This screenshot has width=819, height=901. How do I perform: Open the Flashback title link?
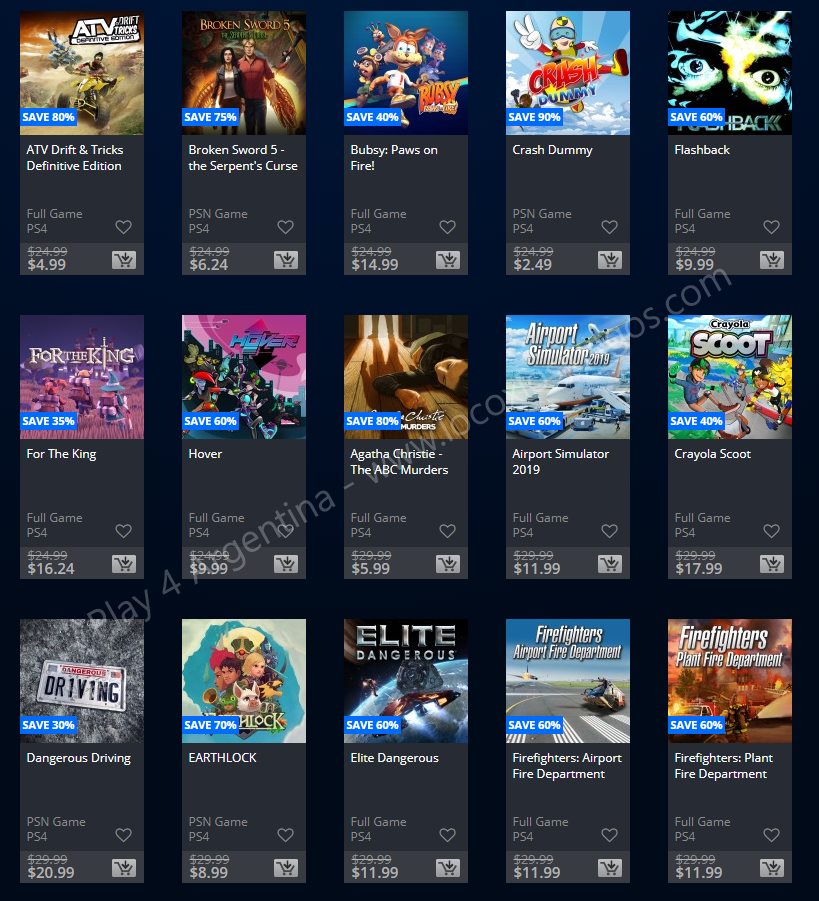(x=702, y=150)
